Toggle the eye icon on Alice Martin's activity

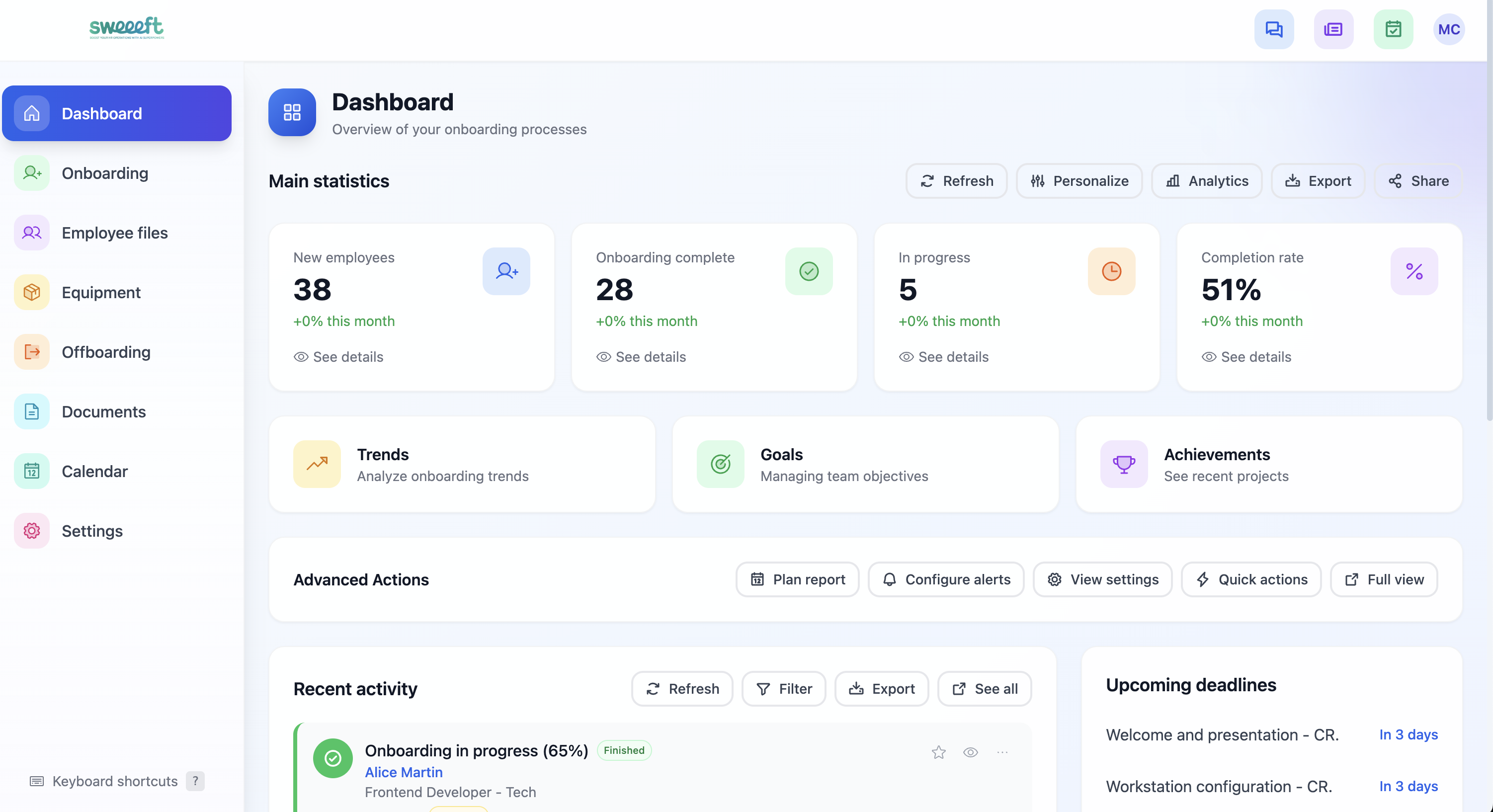click(x=971, y=752)
